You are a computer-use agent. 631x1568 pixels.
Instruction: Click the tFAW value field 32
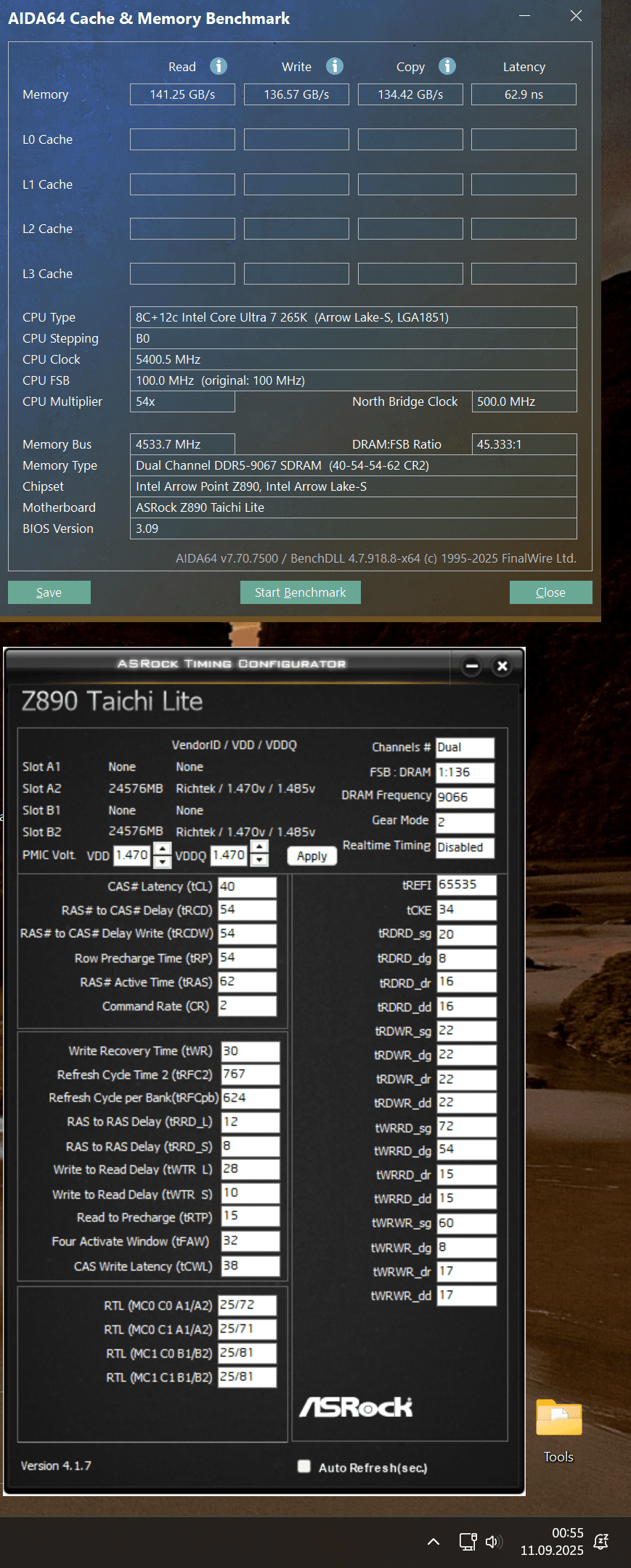pos(251,1241)
